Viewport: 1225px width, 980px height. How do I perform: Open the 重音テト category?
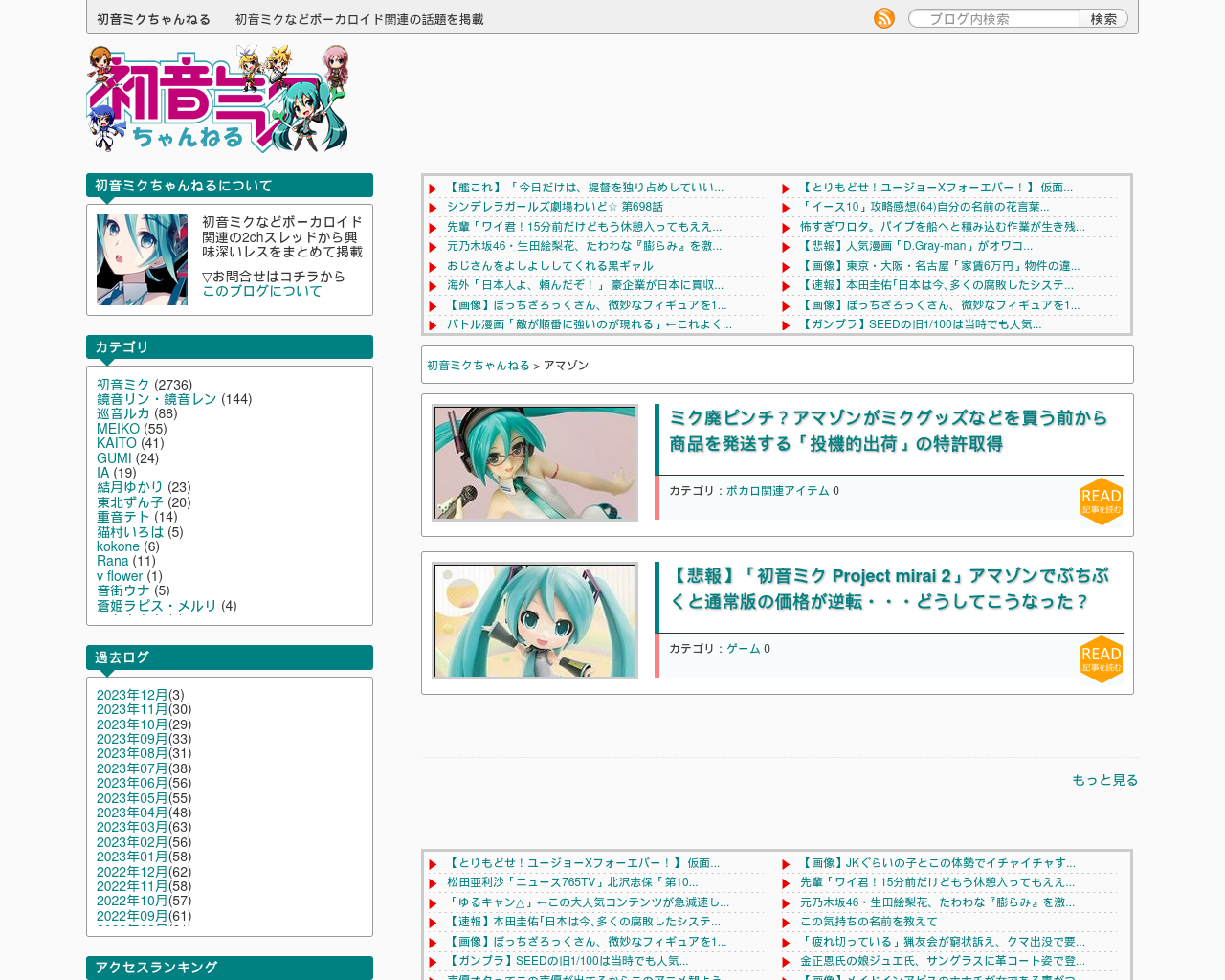click(123, 517)
